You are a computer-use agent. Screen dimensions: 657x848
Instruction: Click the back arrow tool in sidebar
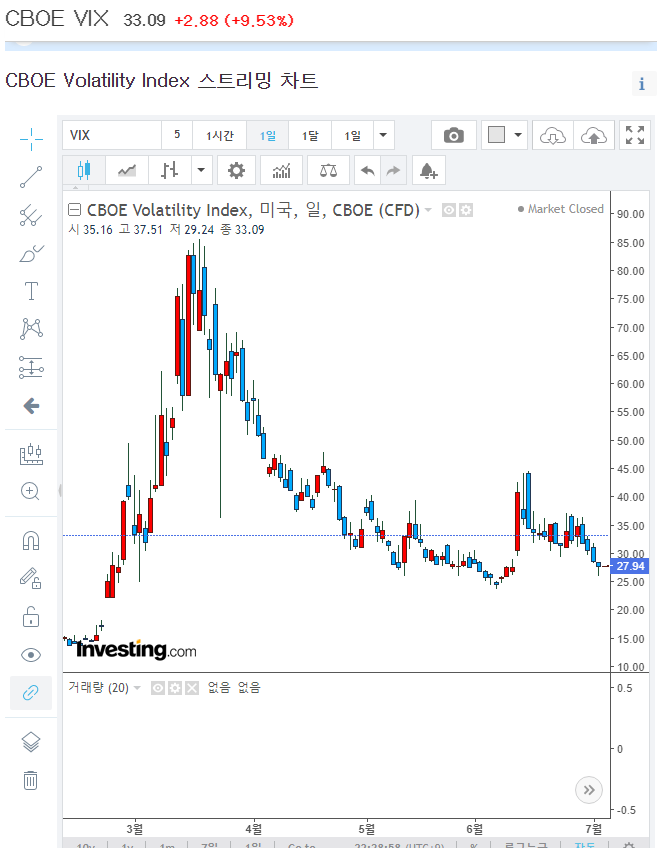click(x=31, y=406)
